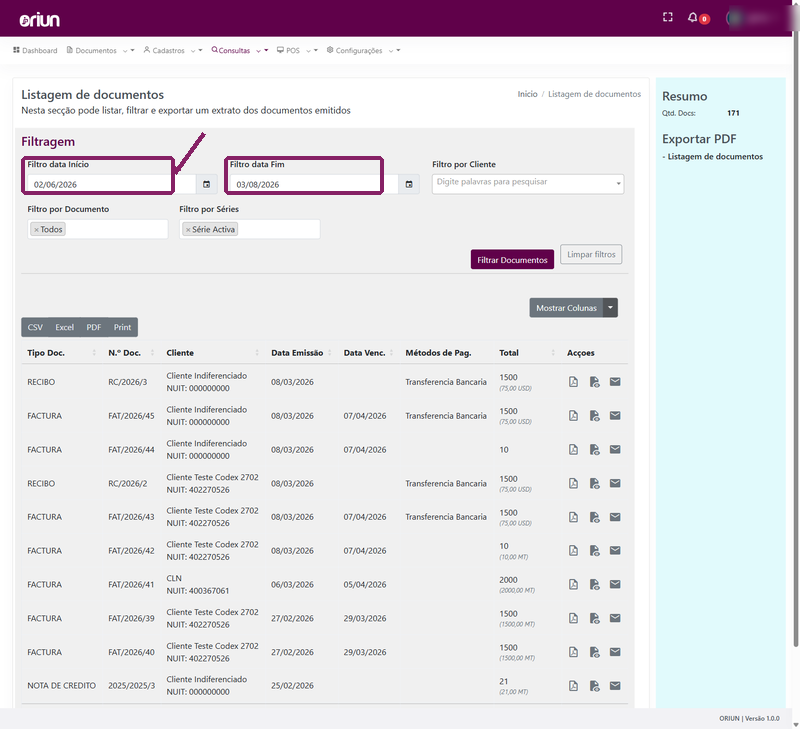Remove the Série Activa series tag

point(188,230)
